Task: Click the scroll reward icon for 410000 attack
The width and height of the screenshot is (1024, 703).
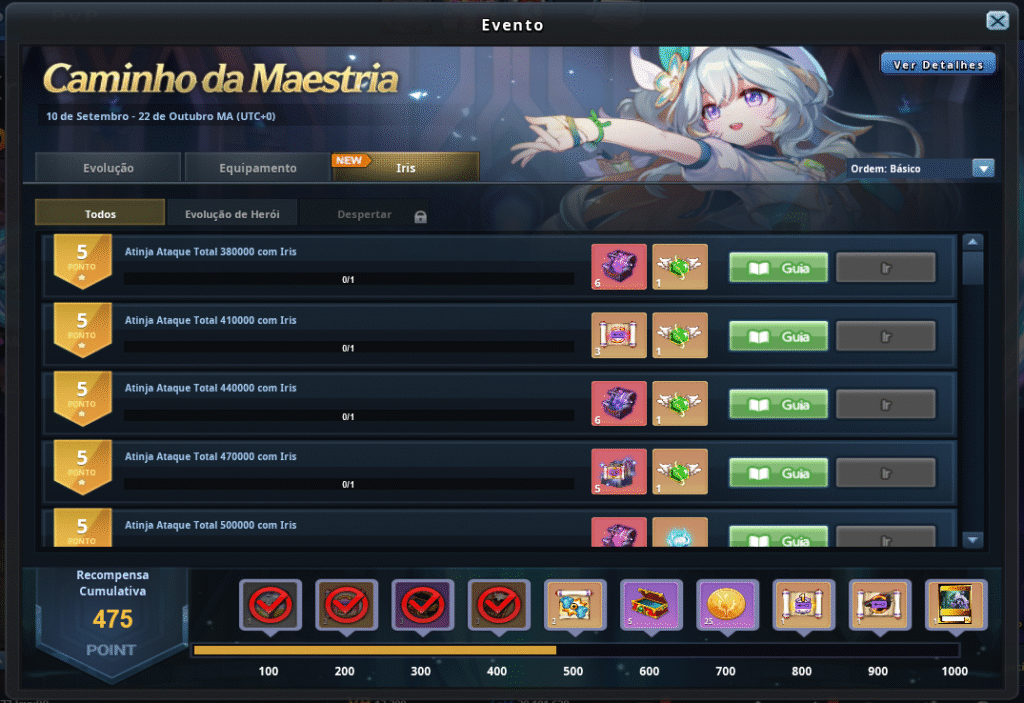Action: point(618,335)
